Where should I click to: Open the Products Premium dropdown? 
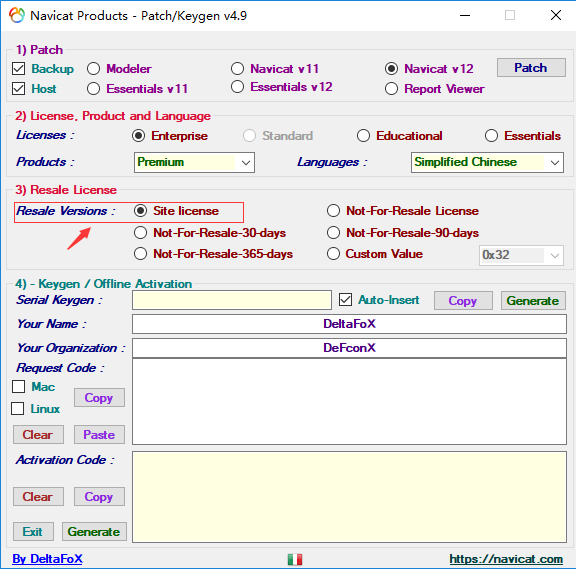tap(194, 162)
